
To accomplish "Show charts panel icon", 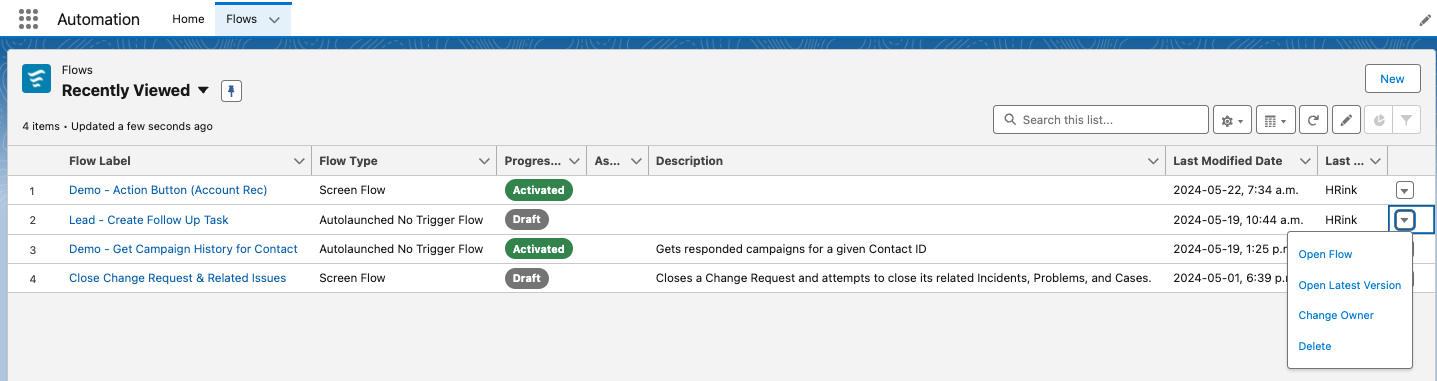I will pos(1378,120).
